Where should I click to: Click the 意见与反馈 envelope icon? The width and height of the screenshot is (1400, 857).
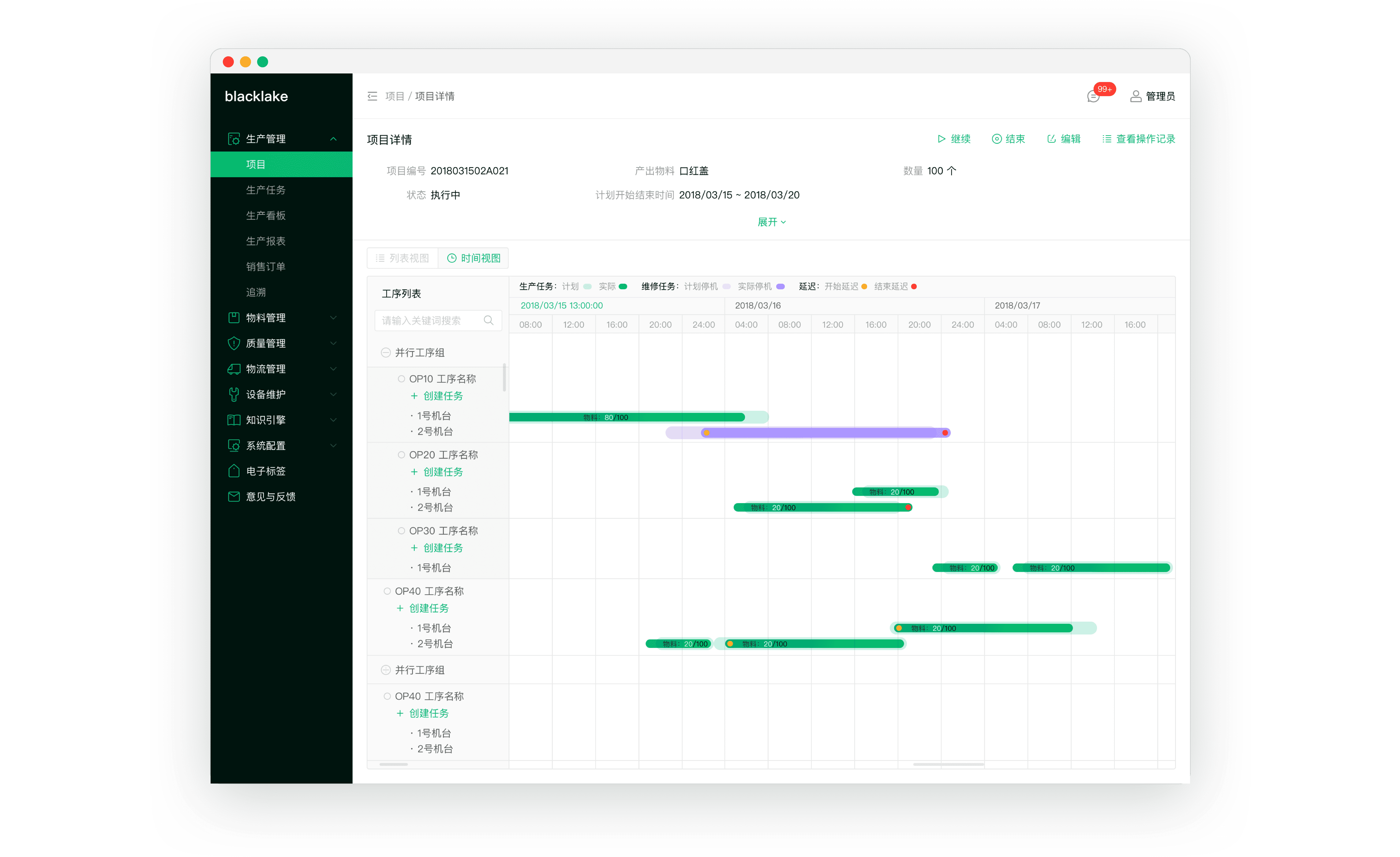tap(234, 496)
